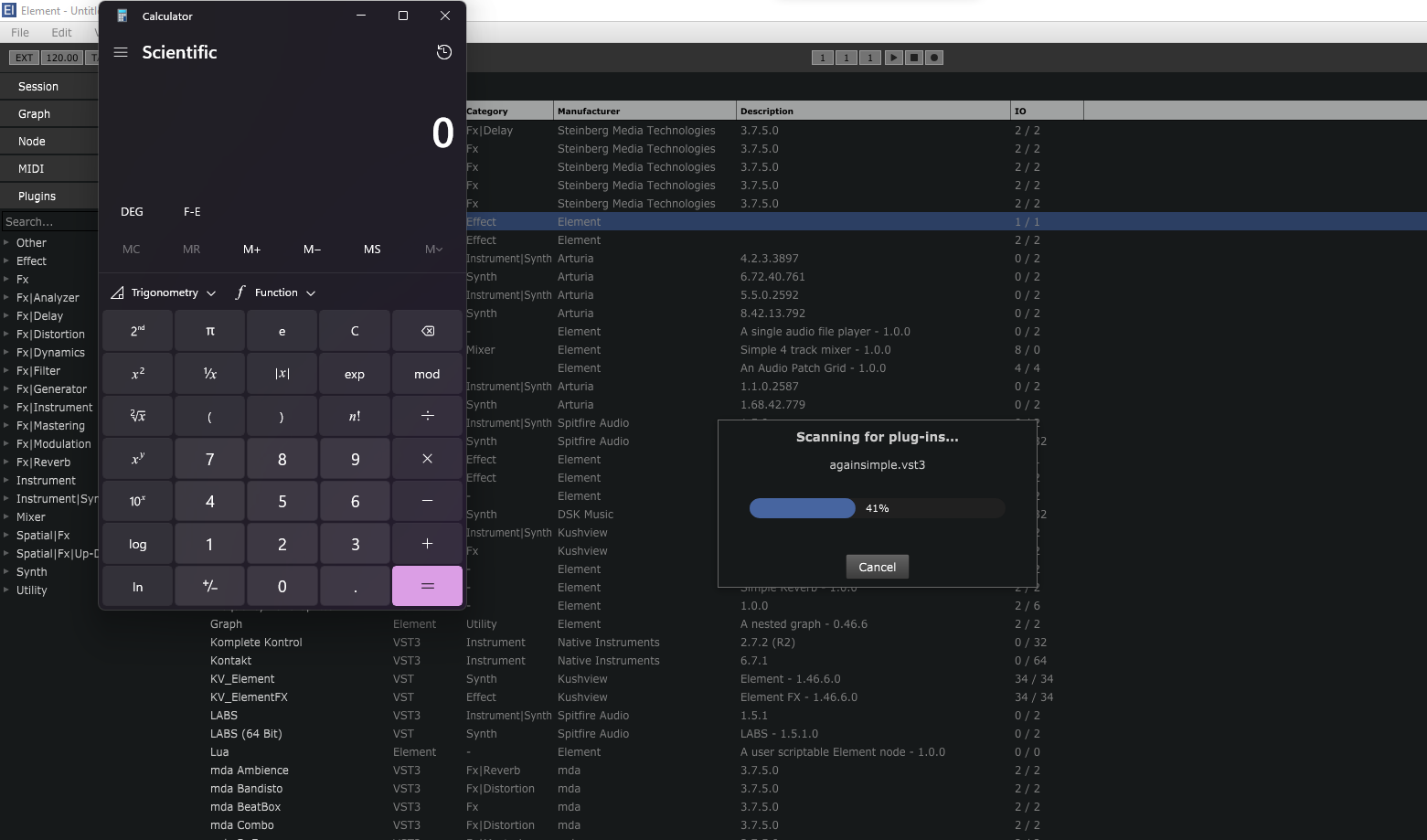1427x840 pixels.
Task: Toggle F-E scientific notation mode
Action: pyautogui.click(x=192, y=211)
